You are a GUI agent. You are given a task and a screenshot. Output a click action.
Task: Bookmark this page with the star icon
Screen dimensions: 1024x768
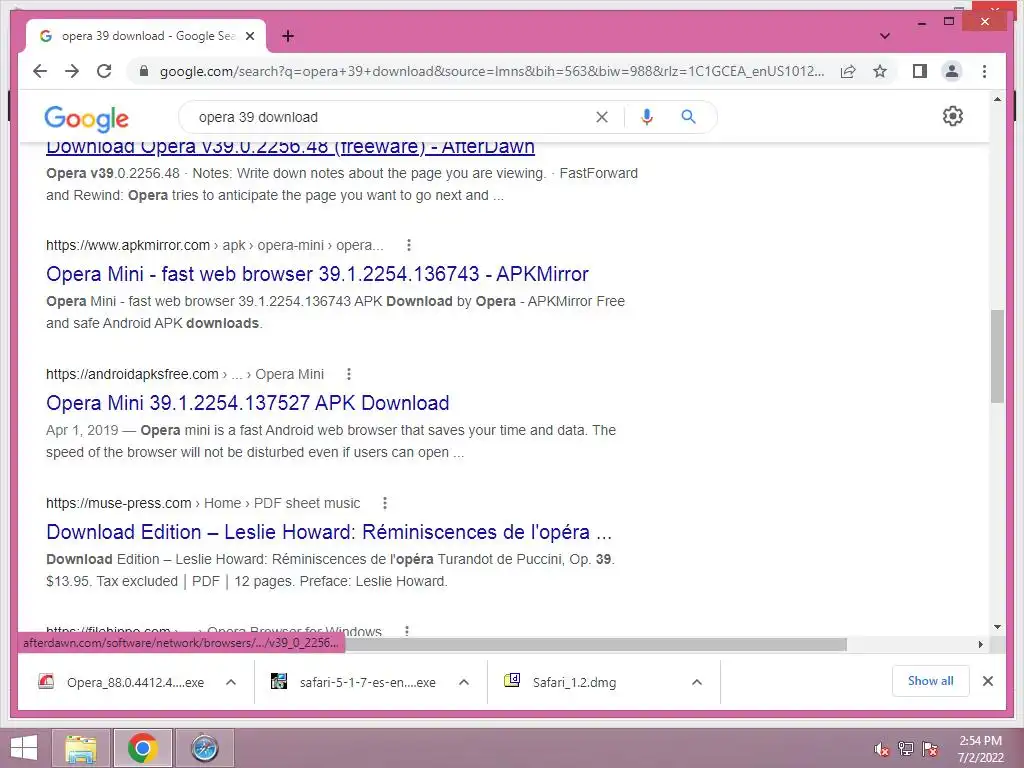tap(880, 71)
